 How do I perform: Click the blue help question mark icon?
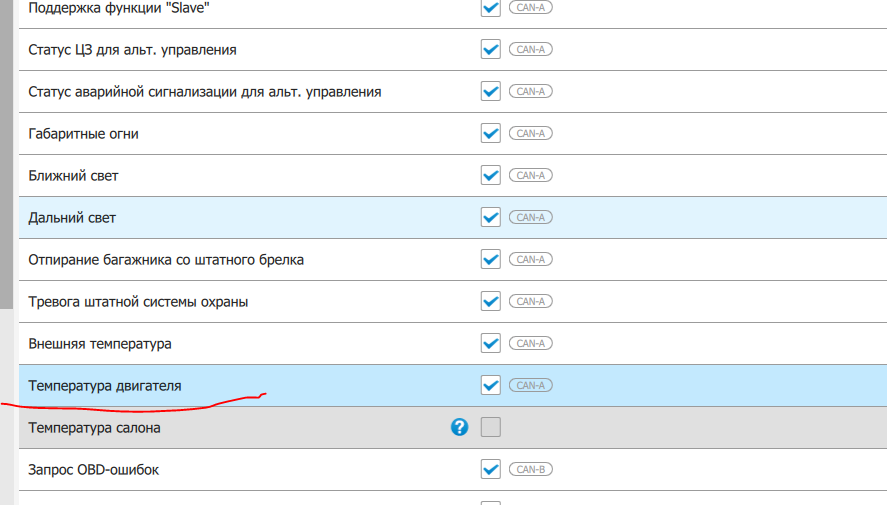[459, 428]
